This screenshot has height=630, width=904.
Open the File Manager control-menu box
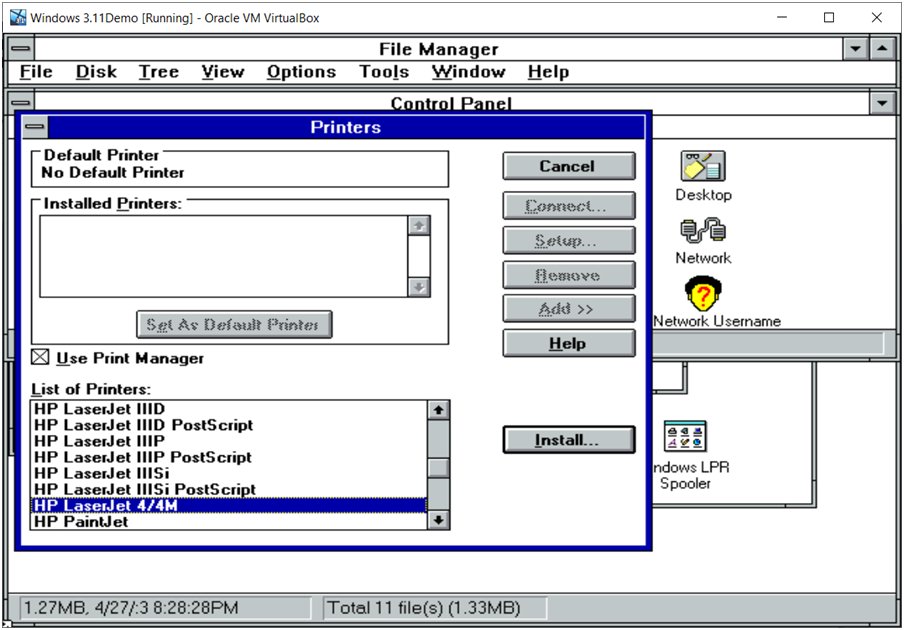(x=21, y=48)
